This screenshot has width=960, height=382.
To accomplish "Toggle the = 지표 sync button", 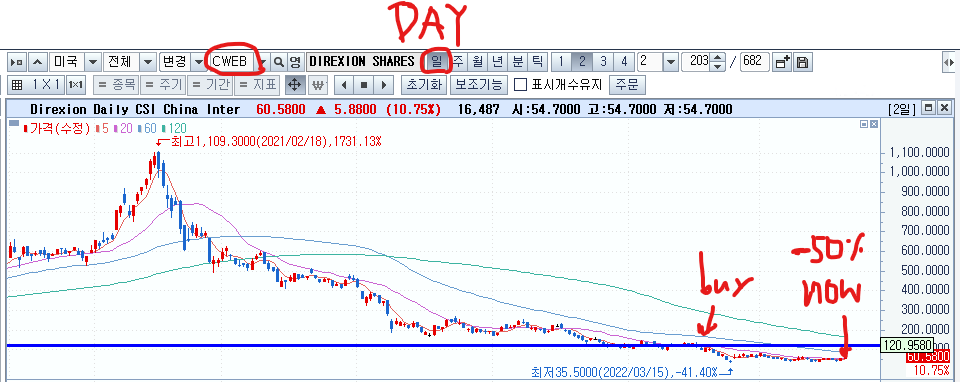I will (x=257, y=84).
